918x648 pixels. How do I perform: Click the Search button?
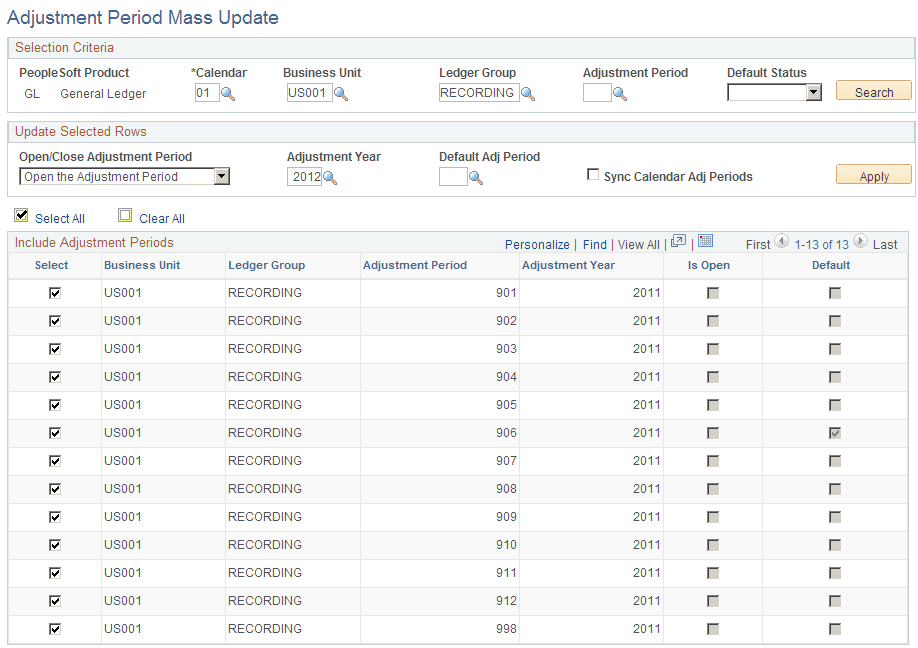[x=872, y=90]
